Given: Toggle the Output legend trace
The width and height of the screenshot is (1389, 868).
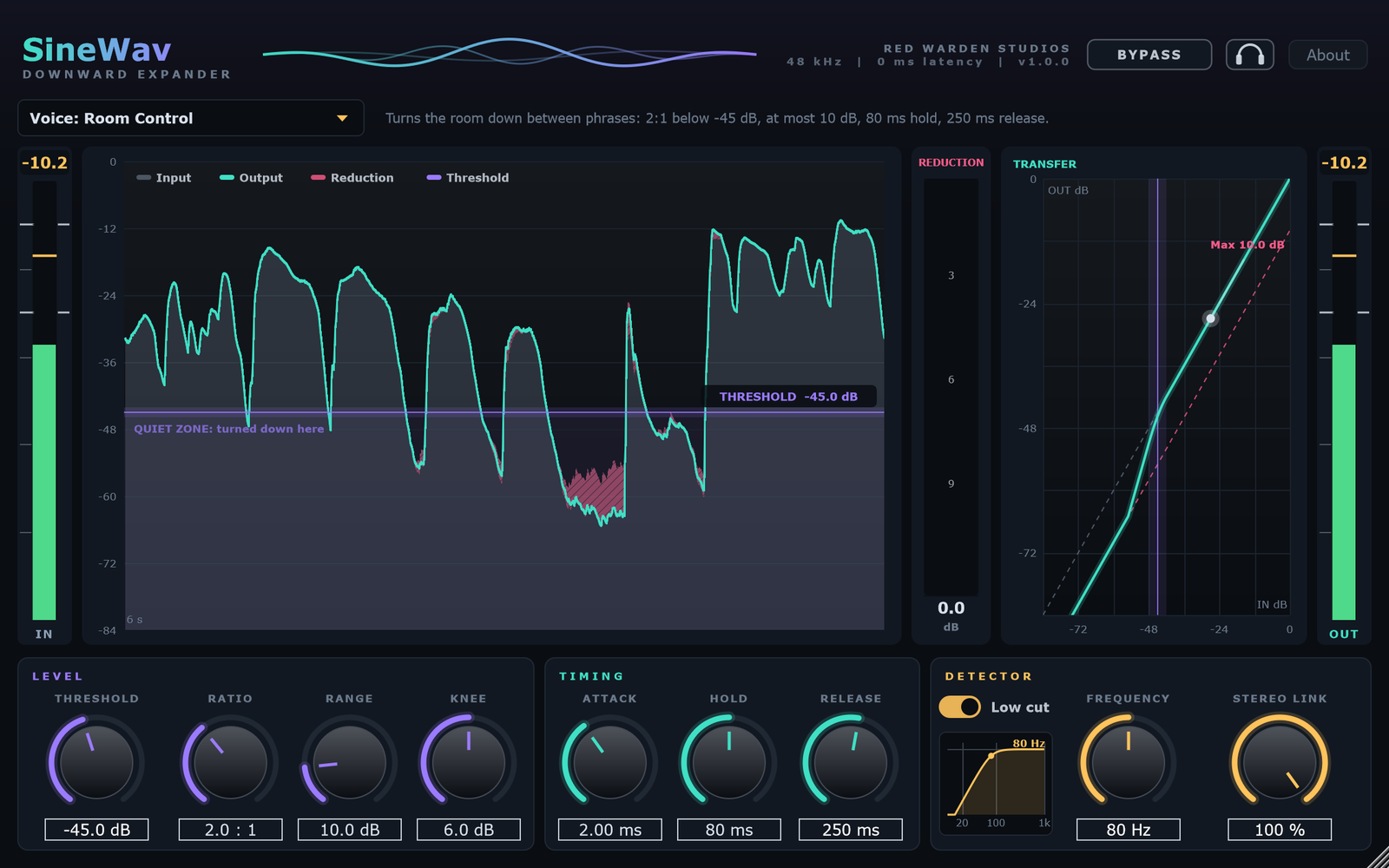Looking at the screenshot, I should click(251, 177).
